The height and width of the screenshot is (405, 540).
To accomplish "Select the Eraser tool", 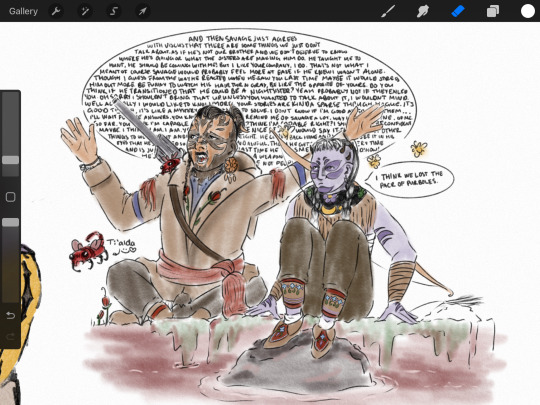I will (x=458, y=11).
